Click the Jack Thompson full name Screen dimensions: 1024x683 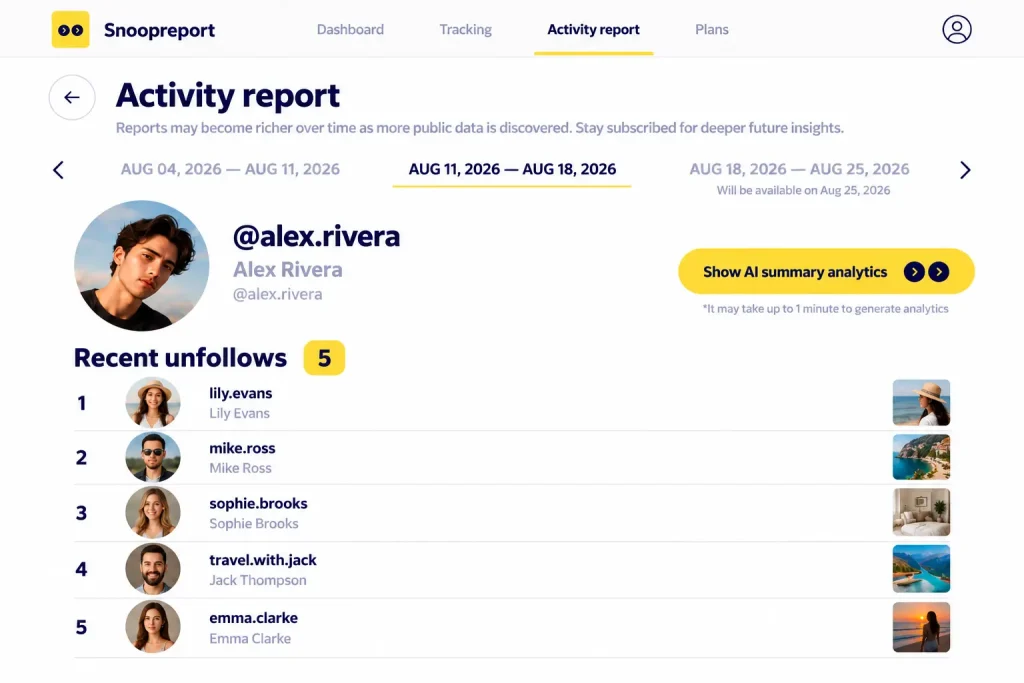257,580
